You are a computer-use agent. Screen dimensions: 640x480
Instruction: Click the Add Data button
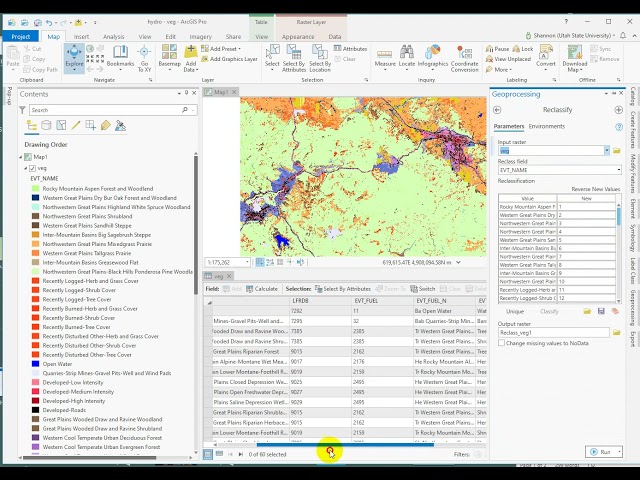coord(191,57)
